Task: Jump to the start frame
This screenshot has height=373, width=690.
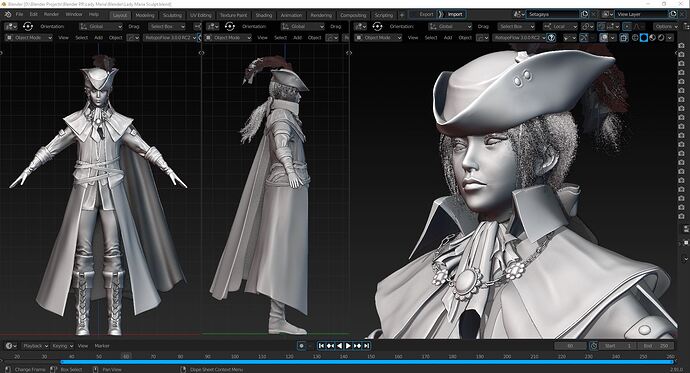Action: (321, 346)
